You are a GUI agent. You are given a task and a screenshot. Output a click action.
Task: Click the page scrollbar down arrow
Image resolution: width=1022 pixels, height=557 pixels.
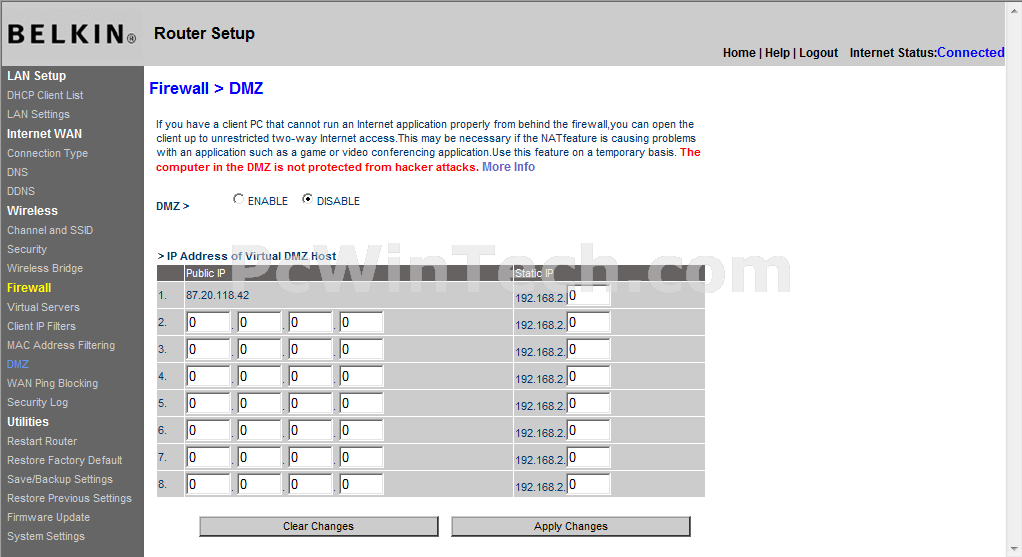(1015, 549)
